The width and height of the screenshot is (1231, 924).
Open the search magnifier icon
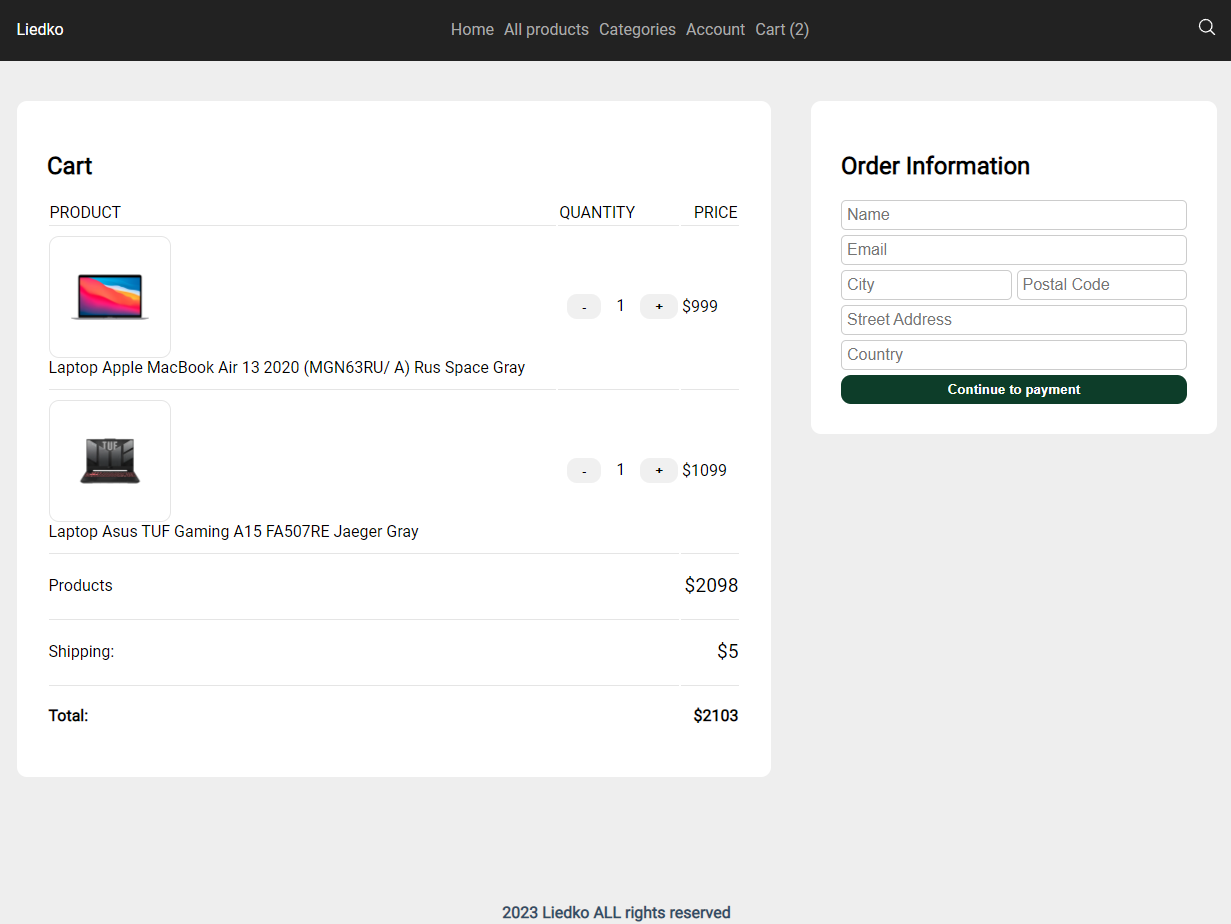[1206, 27]
